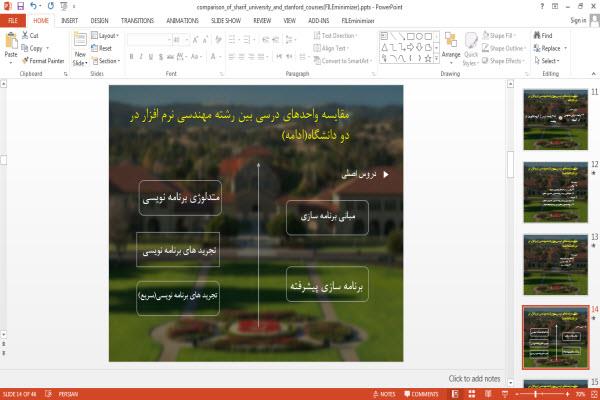Toggle Bold formatting

coord(131,57)
